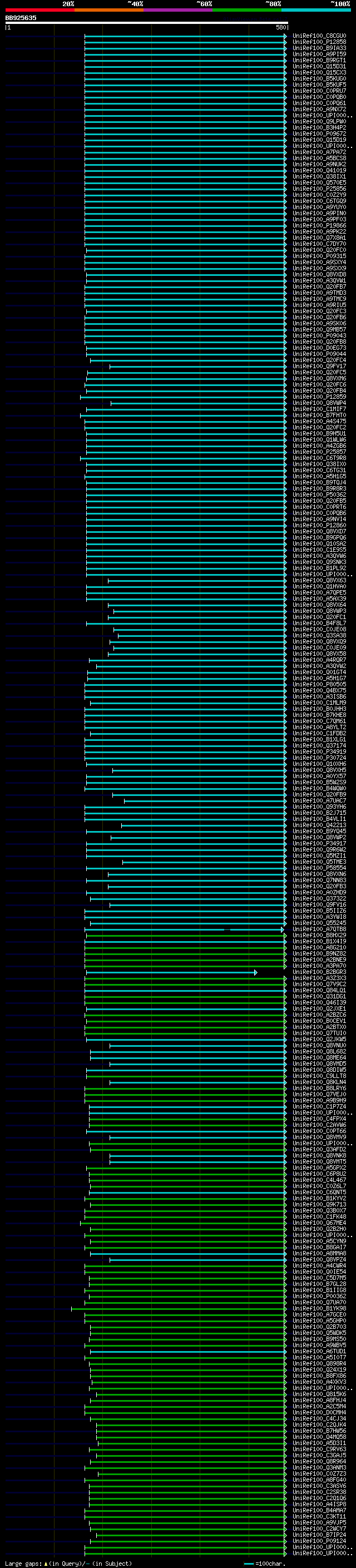Click hit label UniRef100_P19866
Screen dimensions: 356x1568
[x=319, y=225]
